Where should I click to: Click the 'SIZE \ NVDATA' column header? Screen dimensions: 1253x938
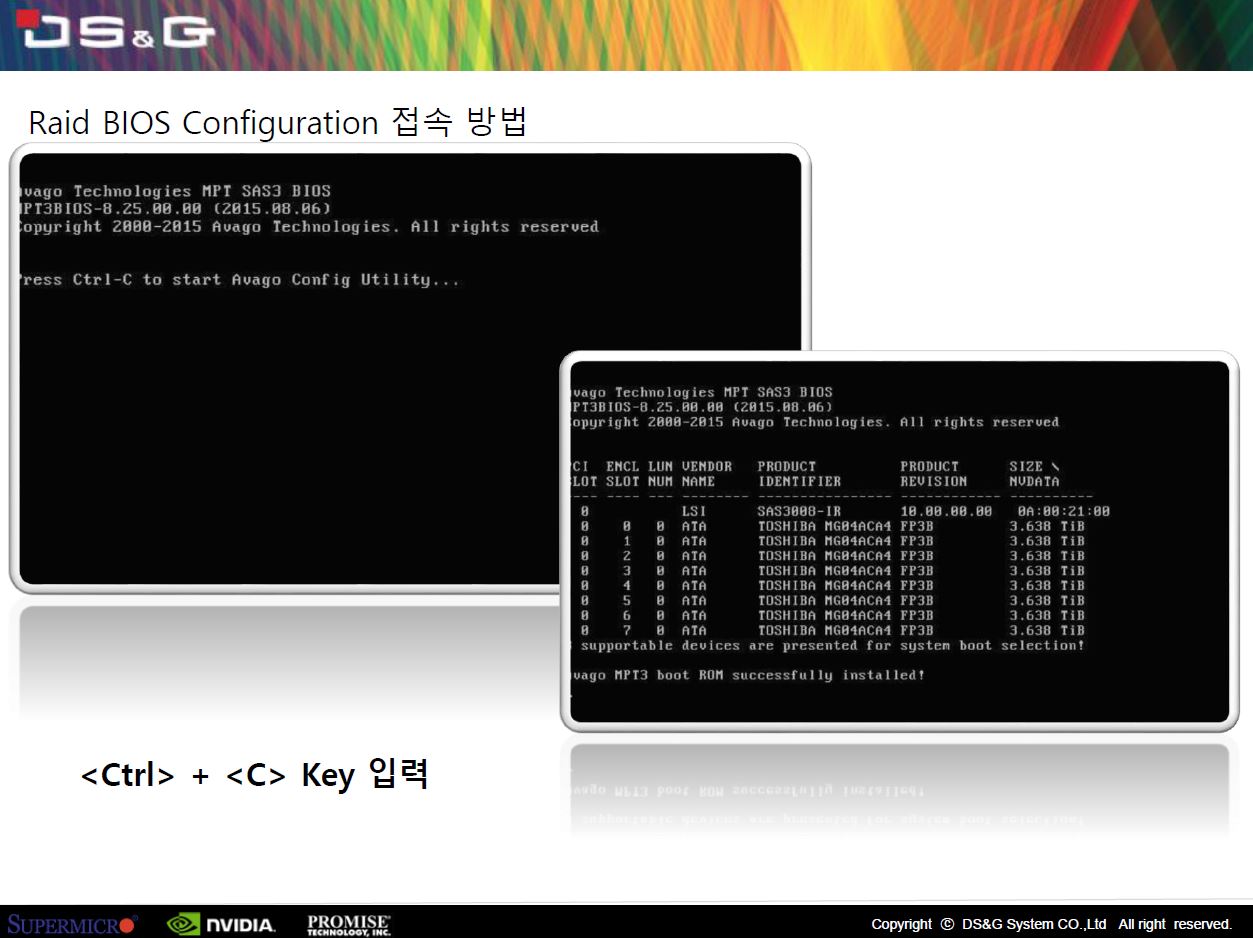pos(1034,474)
